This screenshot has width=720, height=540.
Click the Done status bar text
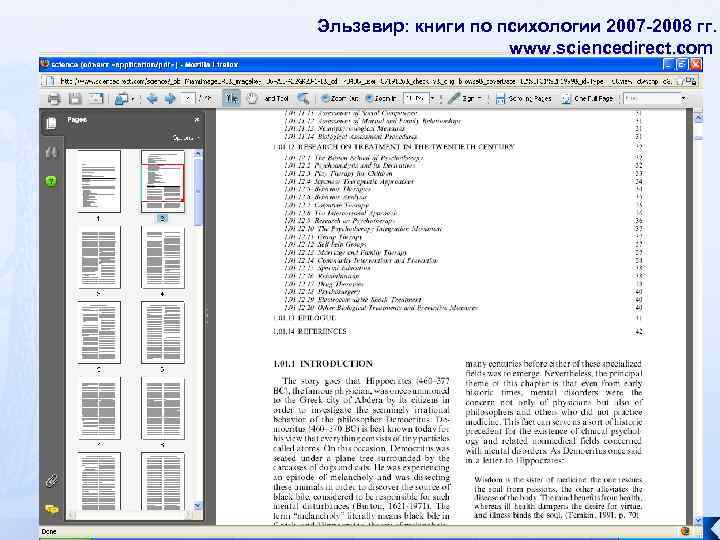49,531
